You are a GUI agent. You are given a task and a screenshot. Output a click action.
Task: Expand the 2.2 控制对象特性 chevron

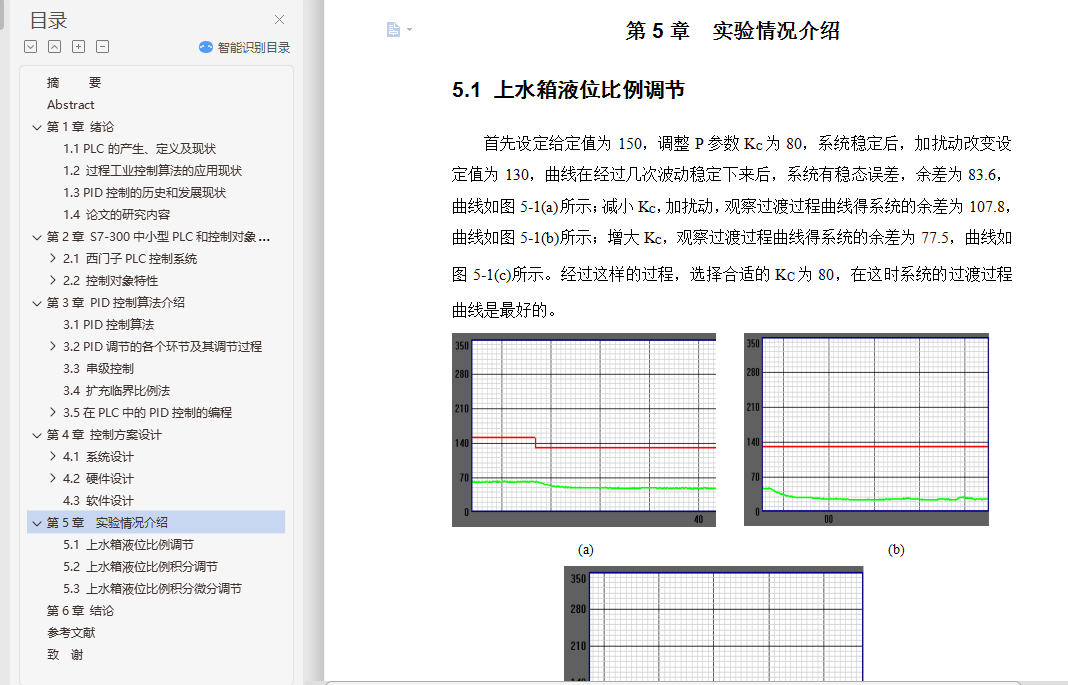pos(53,280)
